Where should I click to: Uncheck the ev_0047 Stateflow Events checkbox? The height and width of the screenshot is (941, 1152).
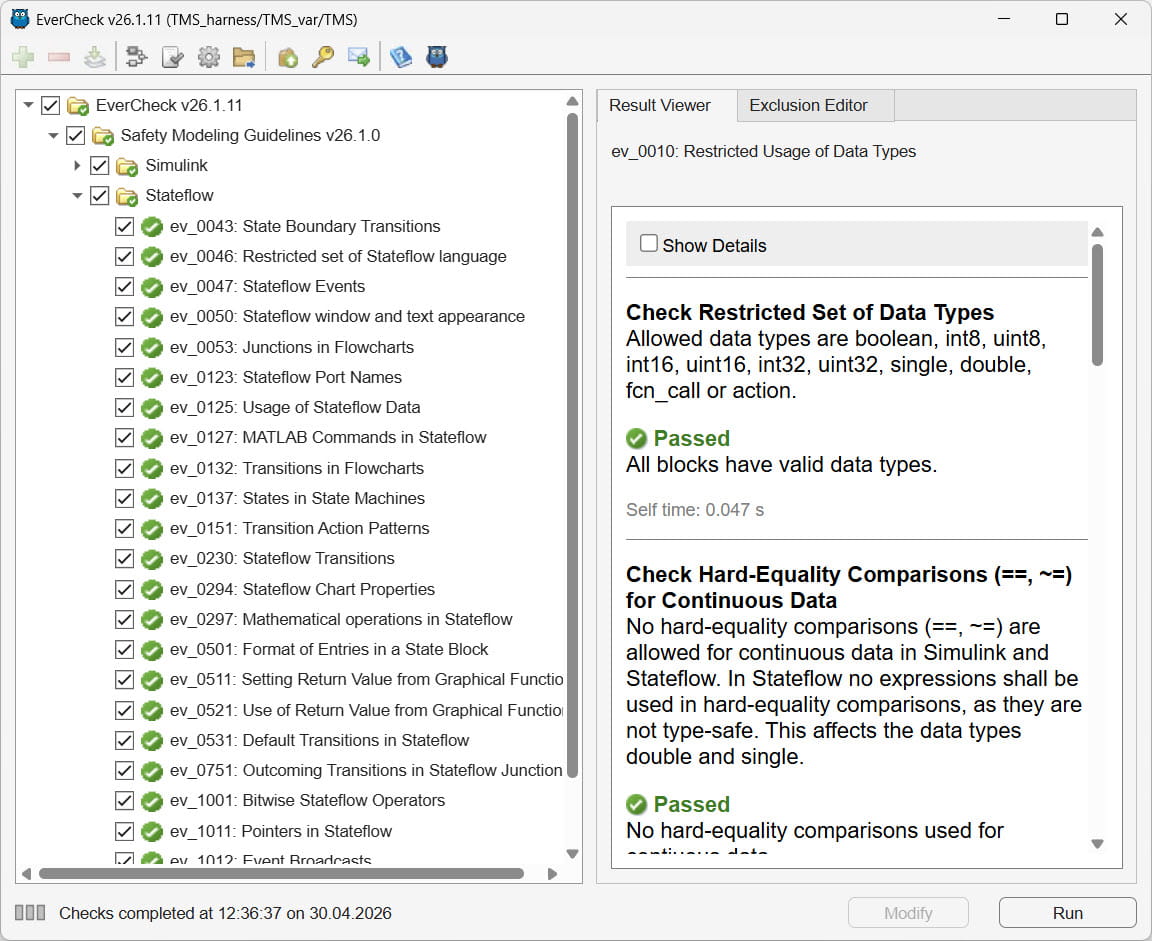[x=124, y=286]
